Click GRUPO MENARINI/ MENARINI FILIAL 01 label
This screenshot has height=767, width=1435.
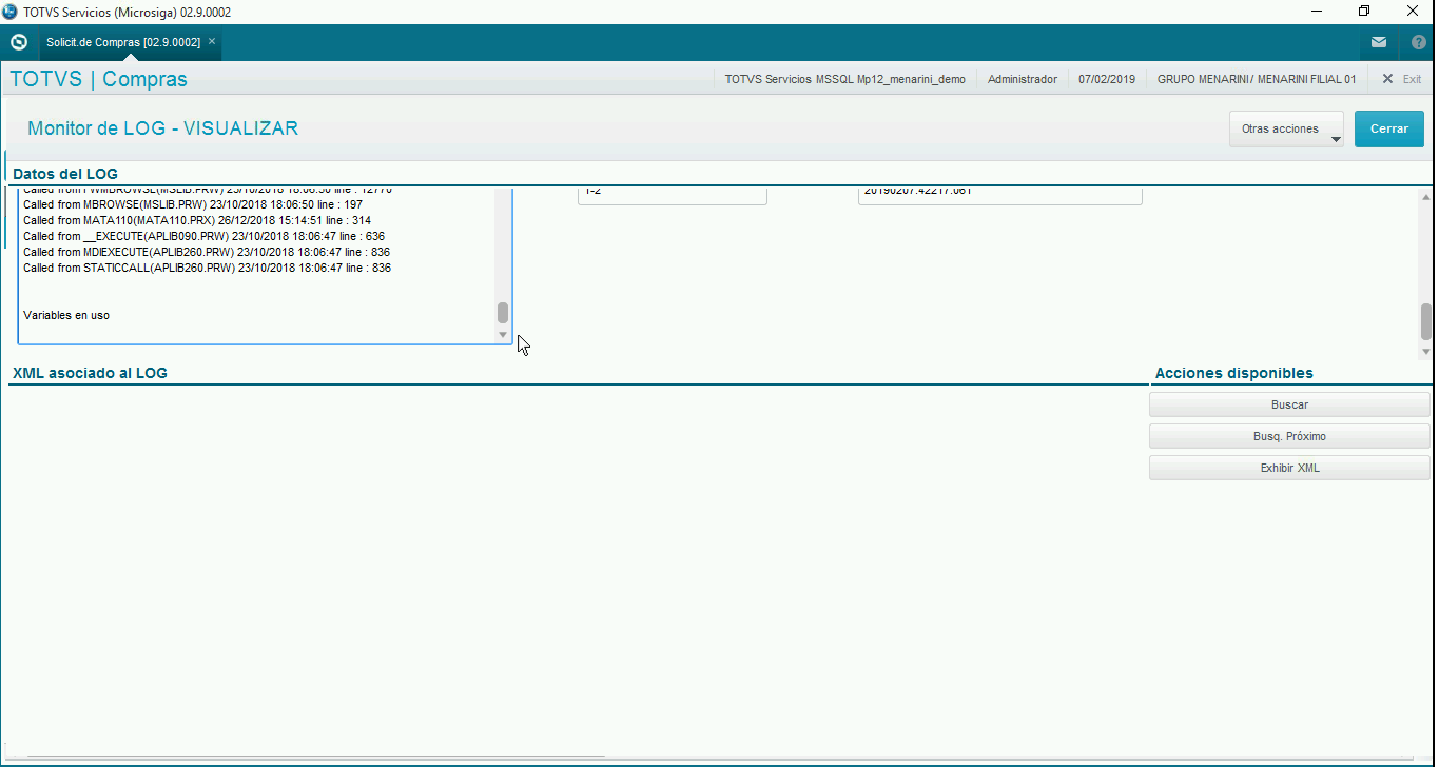pos(1257,79)
